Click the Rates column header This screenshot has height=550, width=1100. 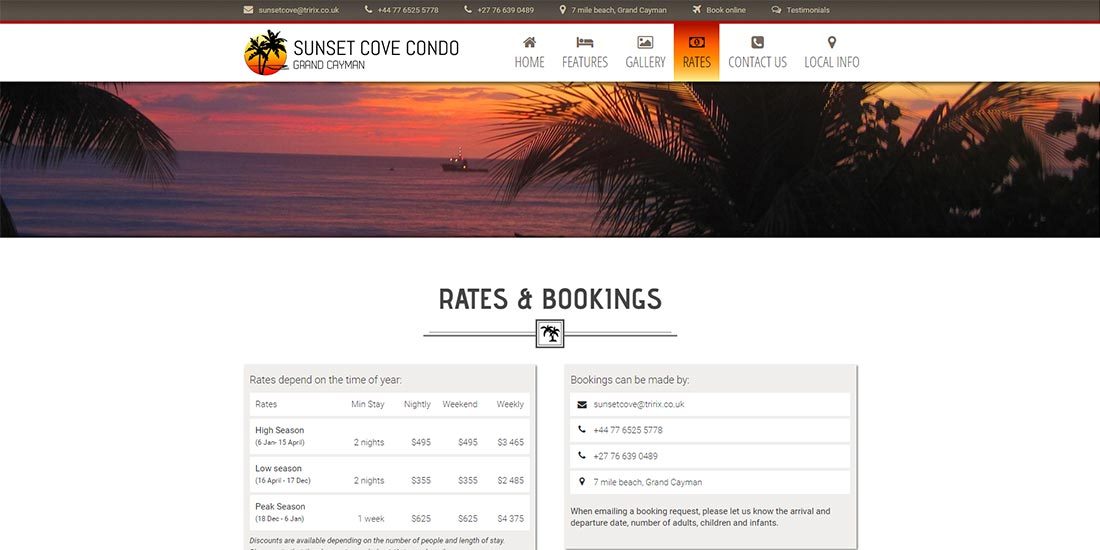tap(266, 405)
